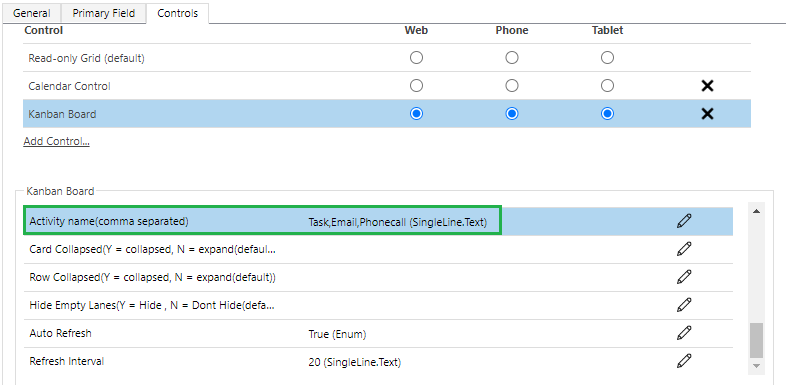Click the Add Control link
Screen dimensions: 786x385
[56, 141]
